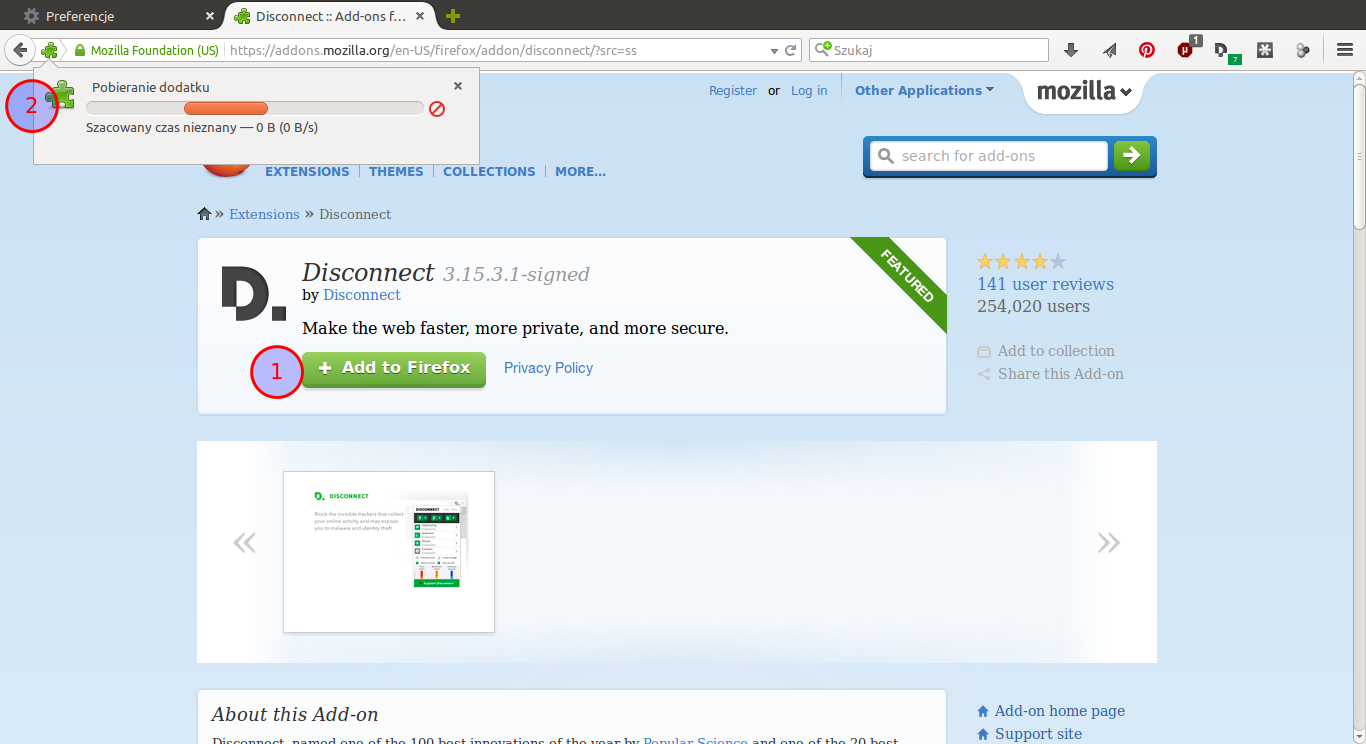This screenshot has width=1366, height=744.
Task: Click Add to collection
Action: click(1045, 351)
